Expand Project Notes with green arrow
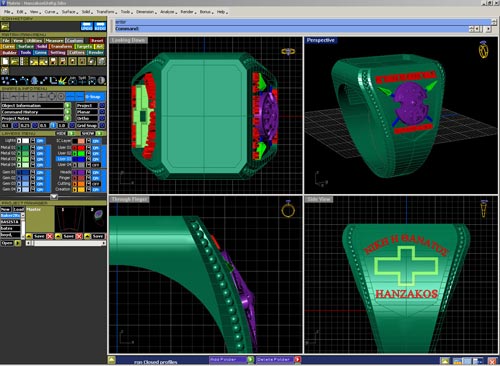500x366 pixels. pos(67,118)
